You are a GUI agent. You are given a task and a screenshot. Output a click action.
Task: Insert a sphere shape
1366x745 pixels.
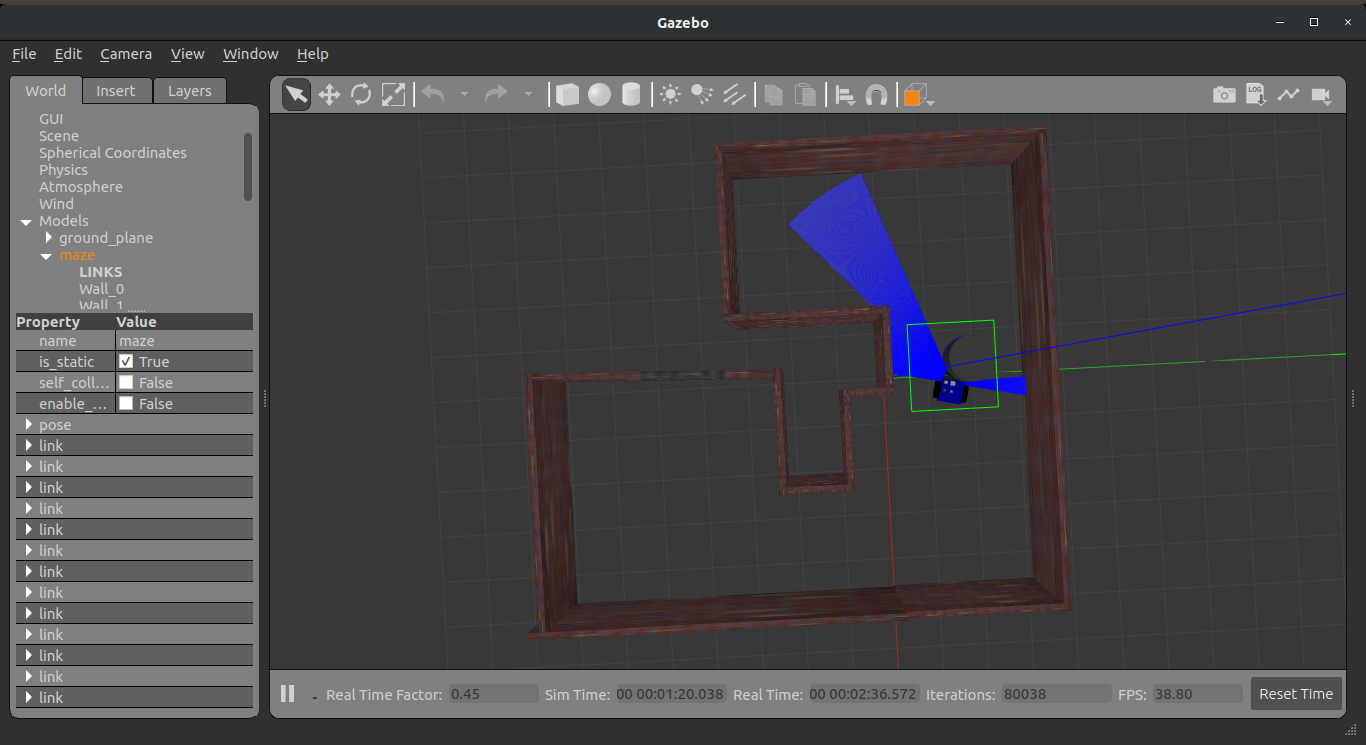[x=599, y=95]
